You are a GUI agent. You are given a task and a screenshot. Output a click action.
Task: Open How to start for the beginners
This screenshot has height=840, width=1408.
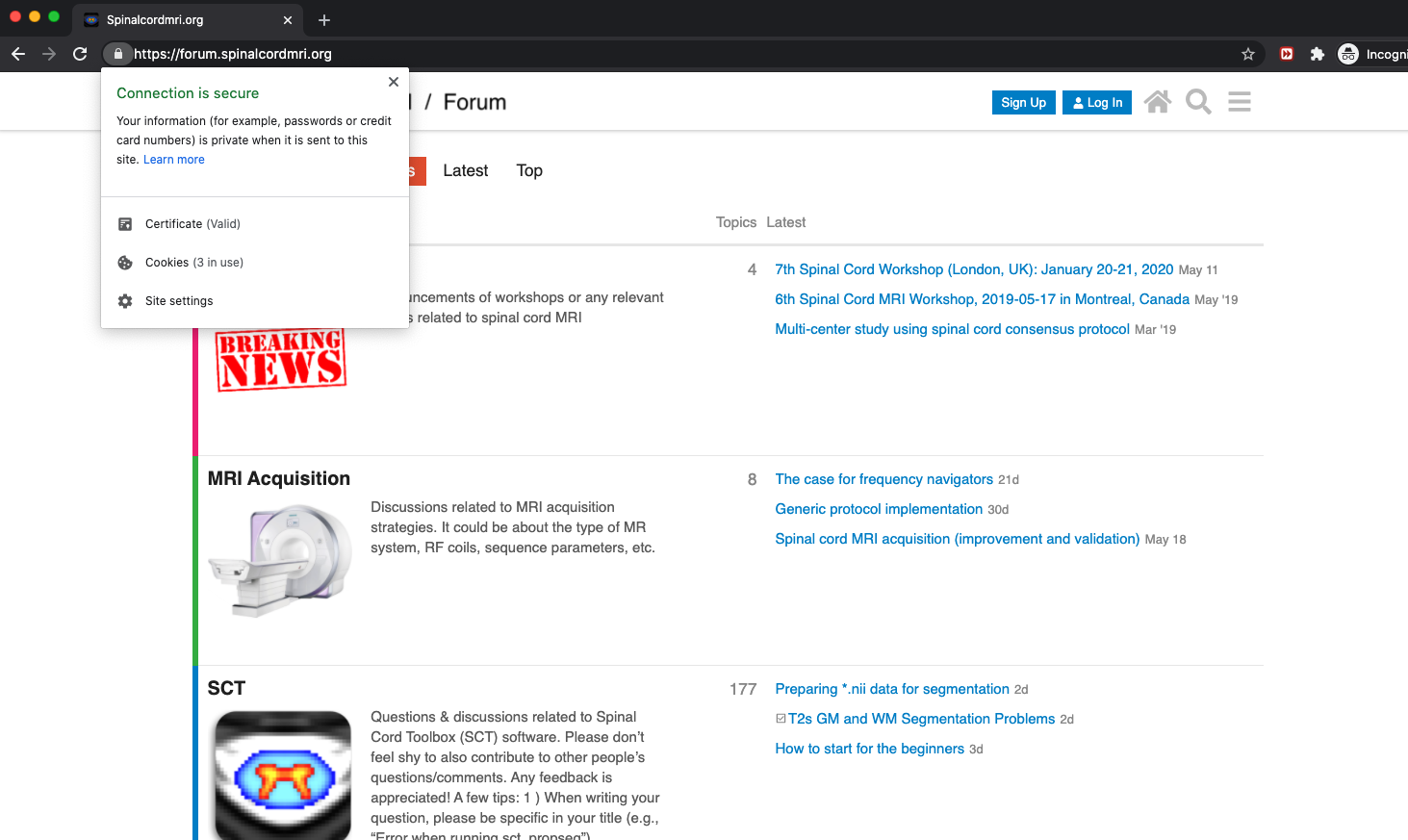[x=869, y=749]
